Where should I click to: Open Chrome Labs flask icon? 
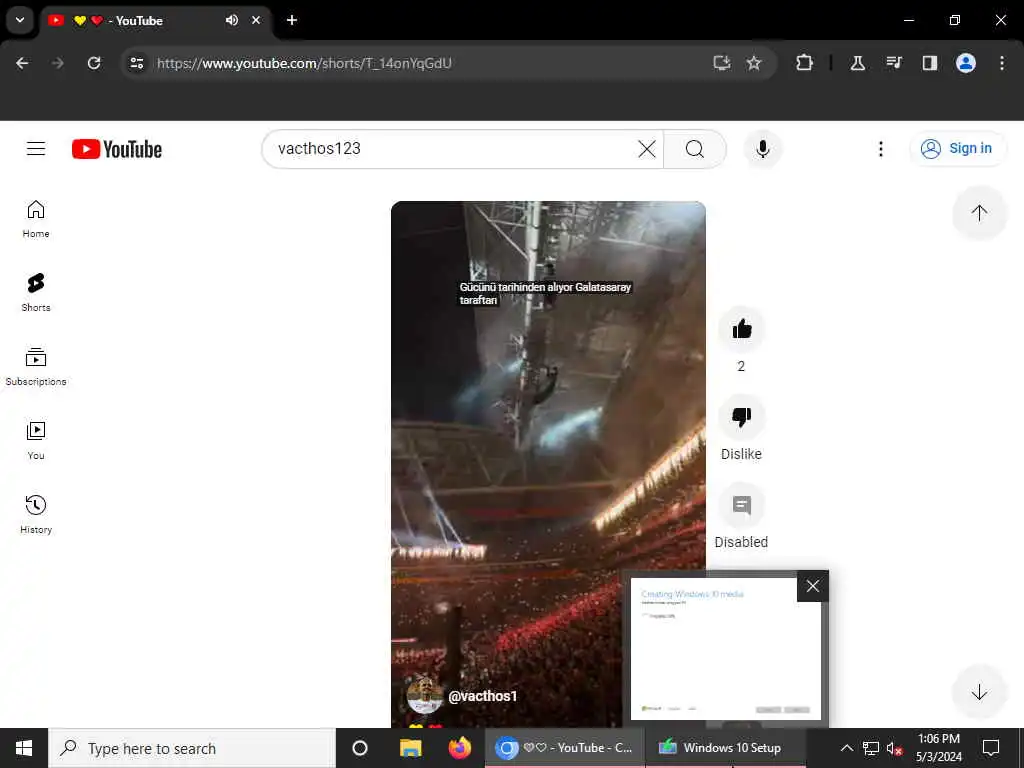pos(857,63)
